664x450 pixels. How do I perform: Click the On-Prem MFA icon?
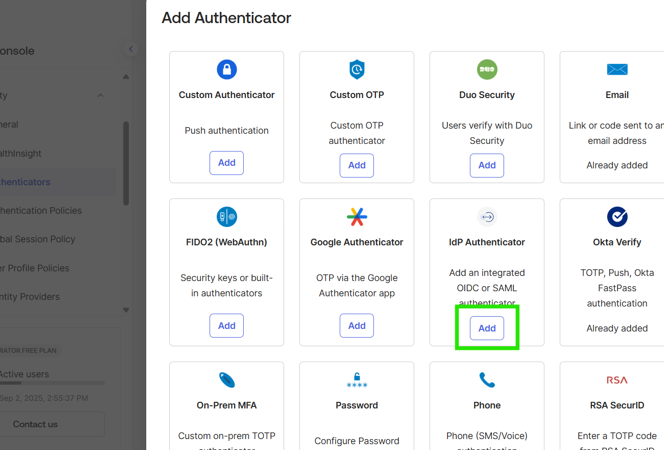(227, 380)
